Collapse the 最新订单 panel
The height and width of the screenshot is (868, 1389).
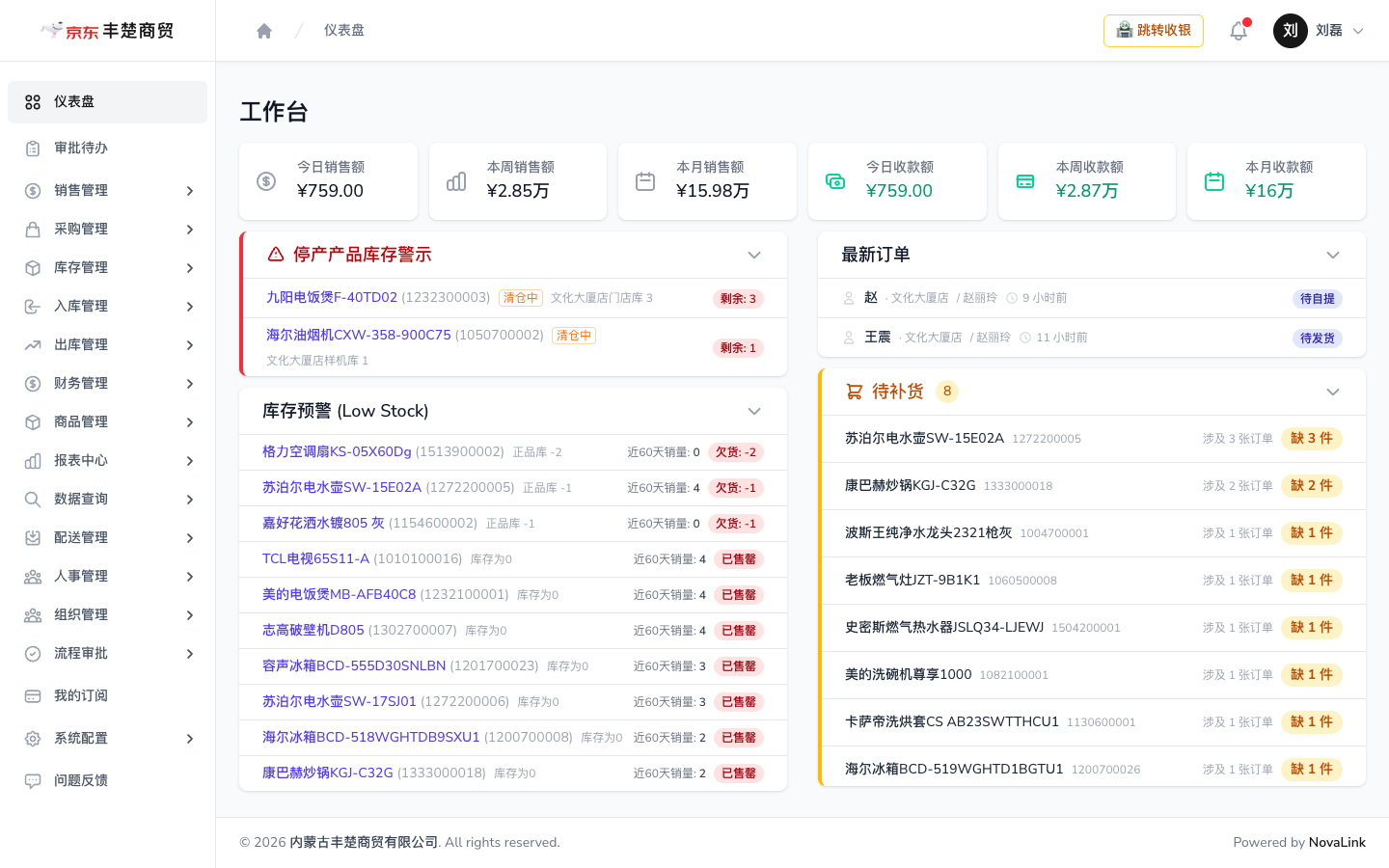[1333, 255]
